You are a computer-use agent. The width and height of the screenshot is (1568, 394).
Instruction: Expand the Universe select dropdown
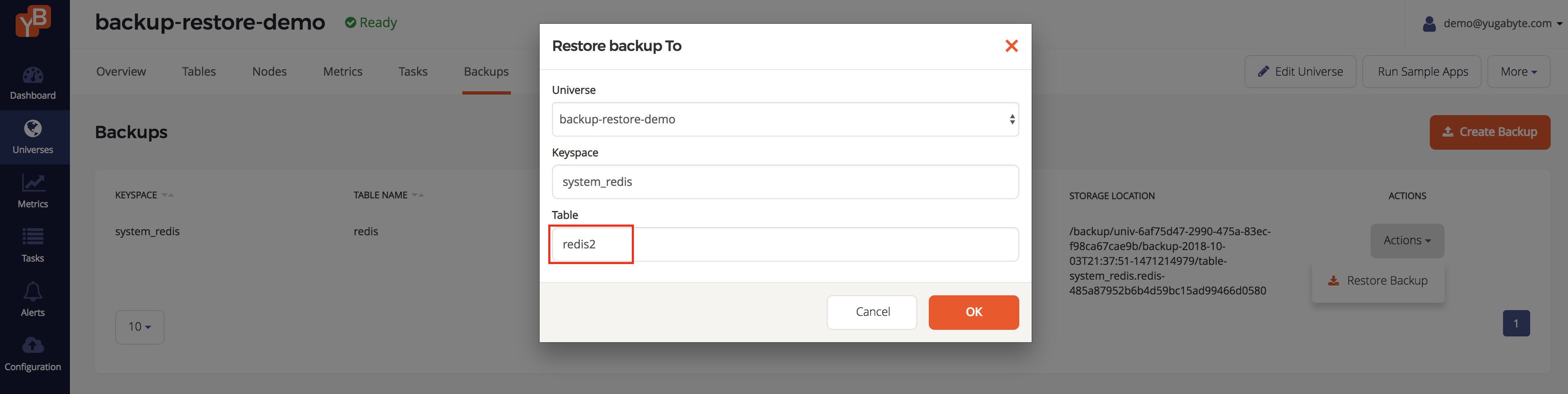point(785,119)
